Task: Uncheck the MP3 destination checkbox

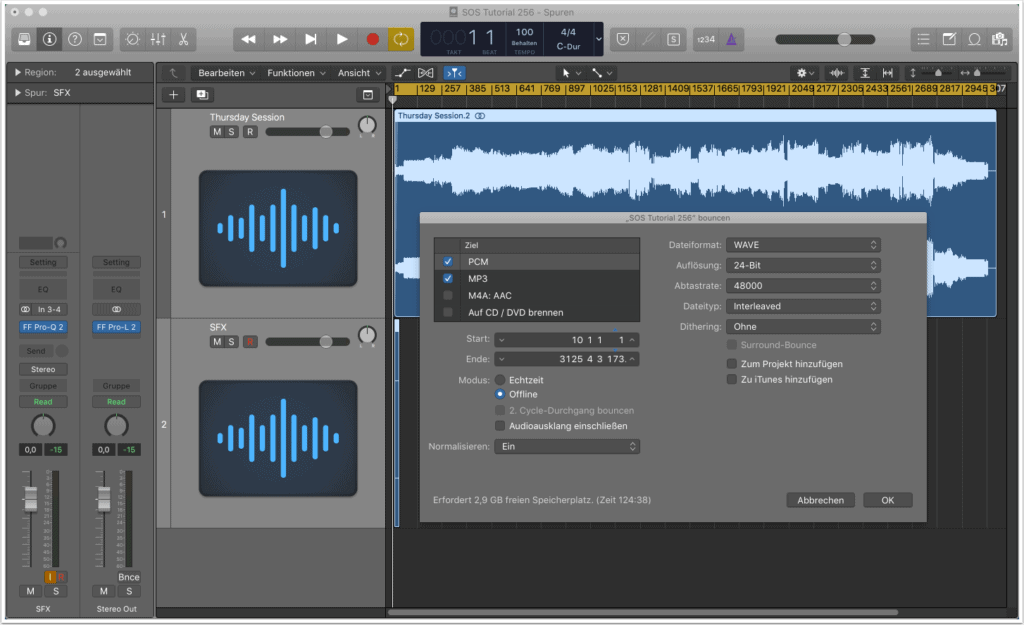Action: pos(448,278)
